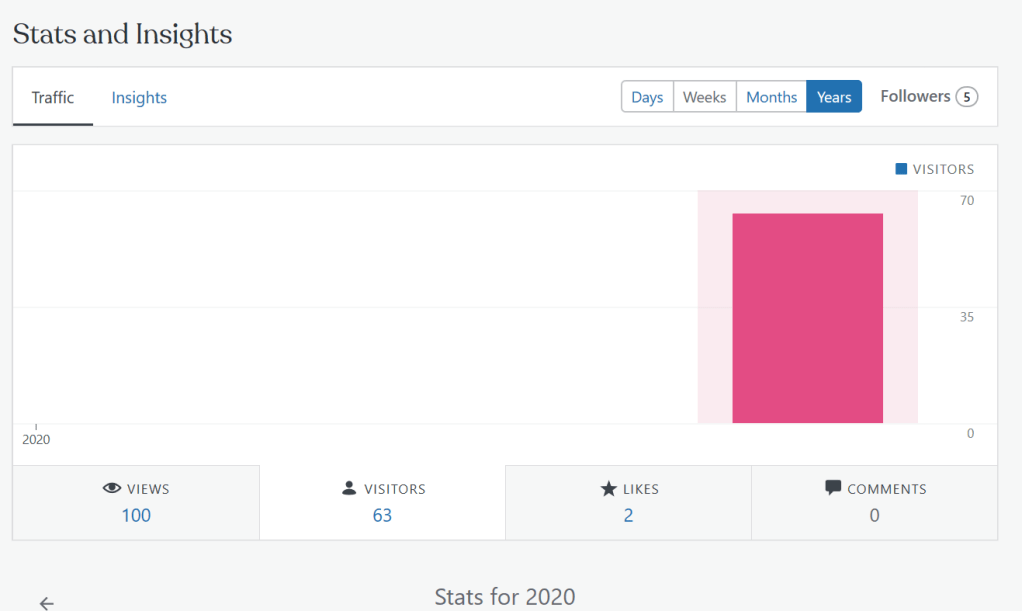Open the Followers link

[x=915, y=96]
